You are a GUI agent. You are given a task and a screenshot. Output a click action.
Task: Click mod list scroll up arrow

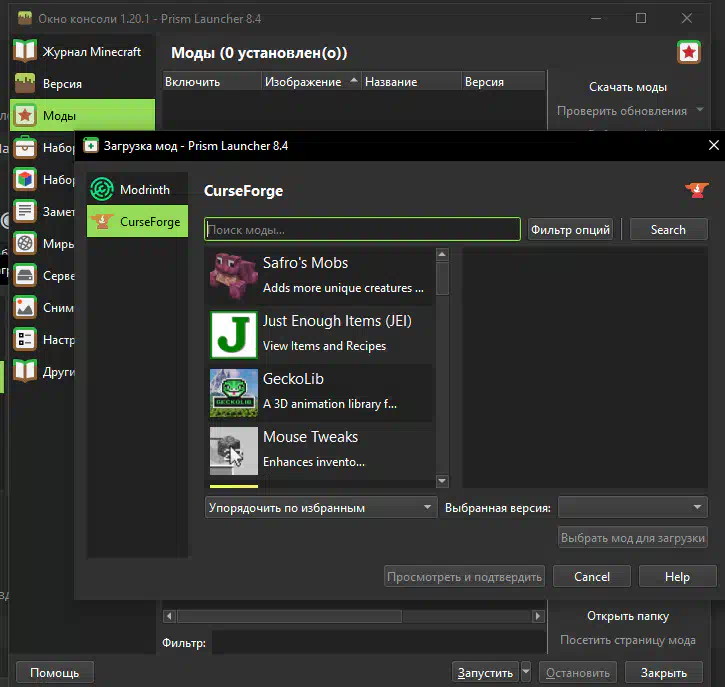coord(442,254)
